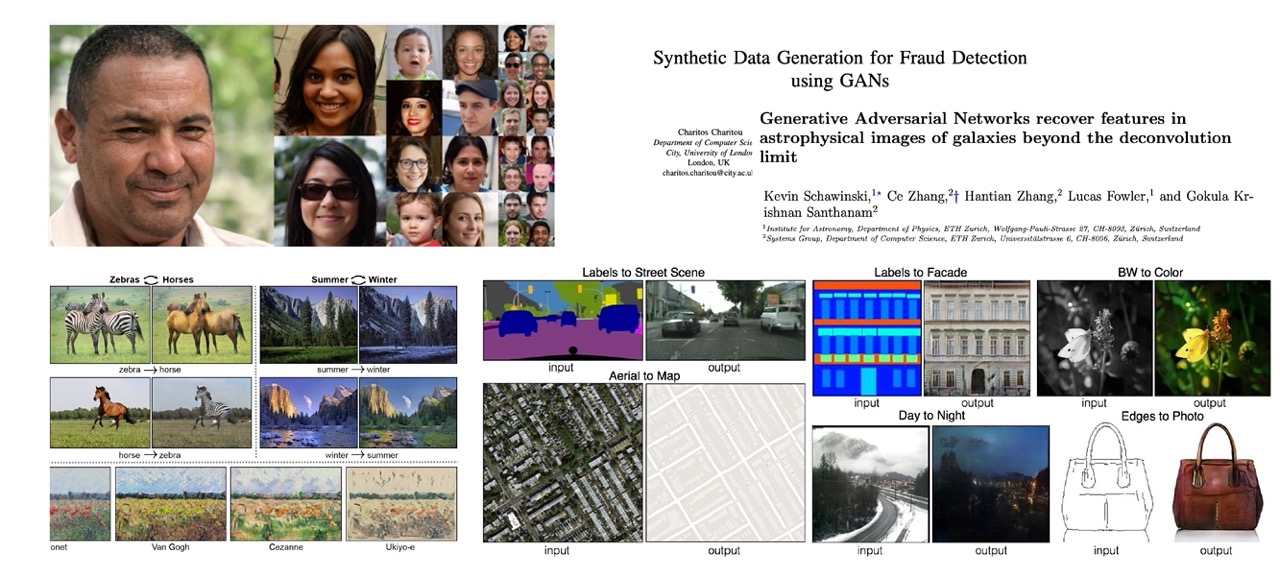
Task: Click the Zebras to Horses heading
Action: coord(150,277)
